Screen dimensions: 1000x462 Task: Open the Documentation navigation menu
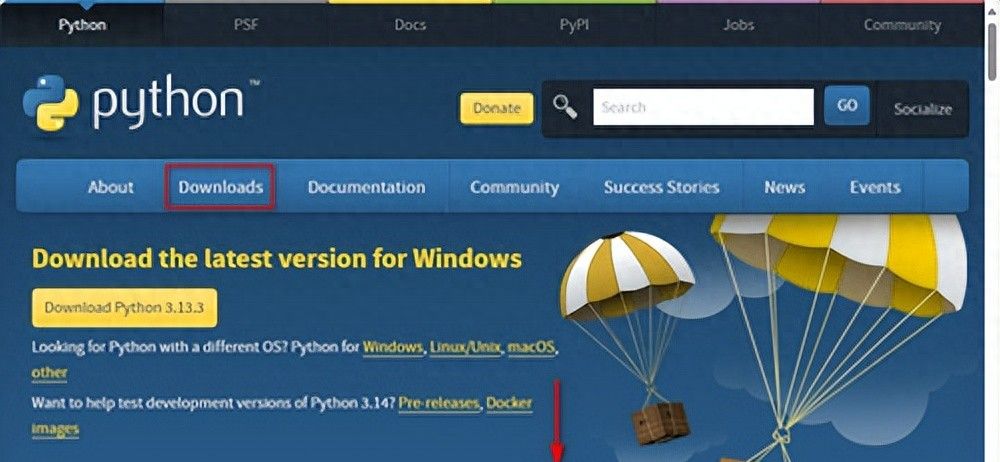coord(366,187)
